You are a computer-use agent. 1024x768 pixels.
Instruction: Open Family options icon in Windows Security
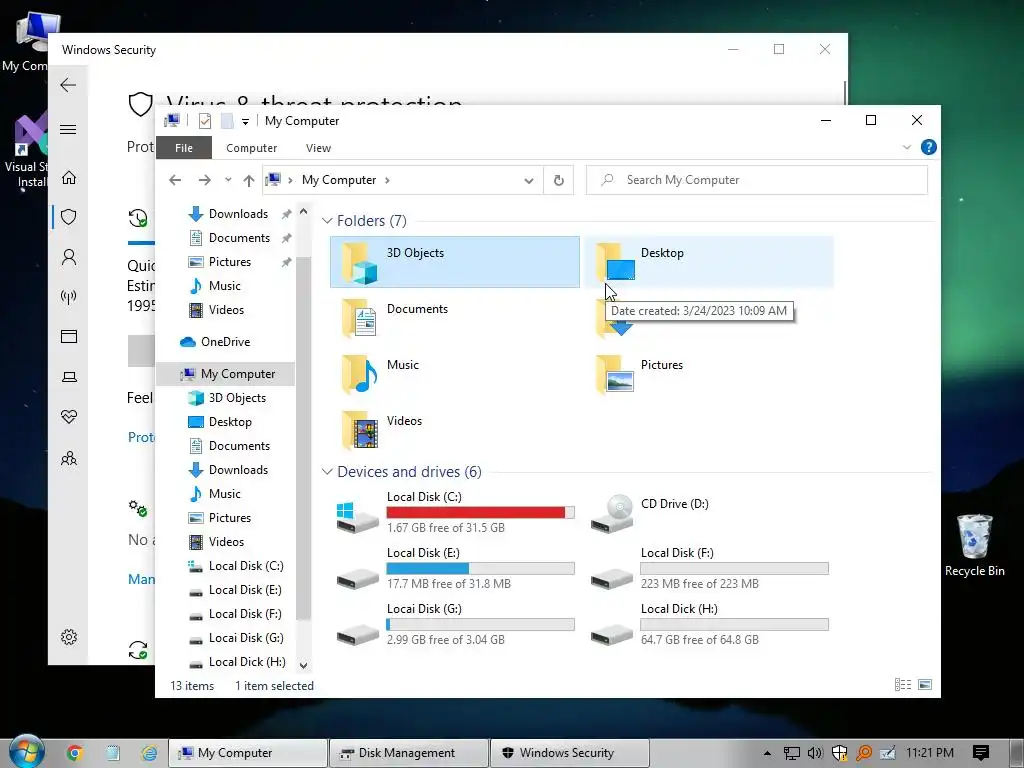click(x=69, y=458)
